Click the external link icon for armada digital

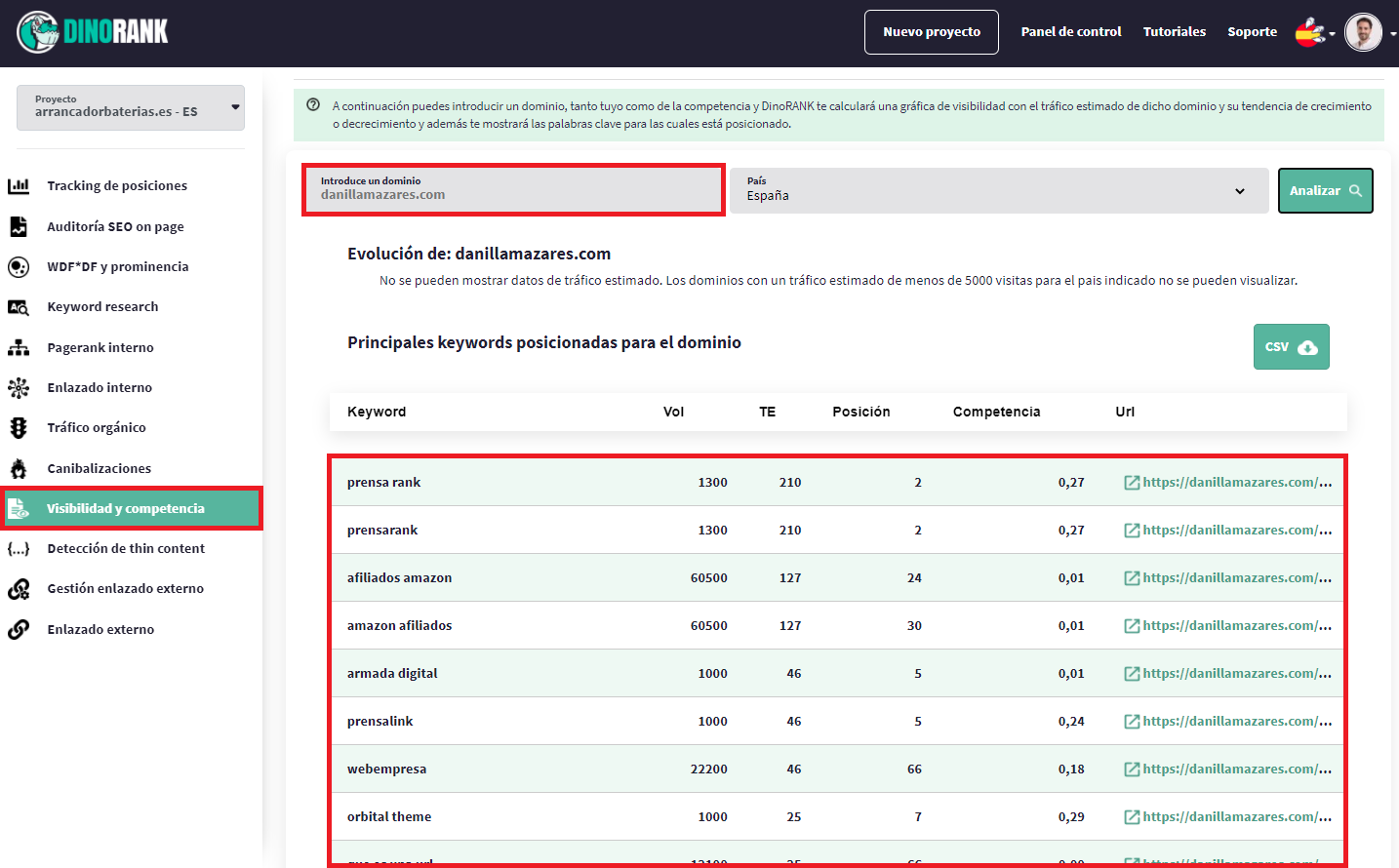(x=1132, y=674)
